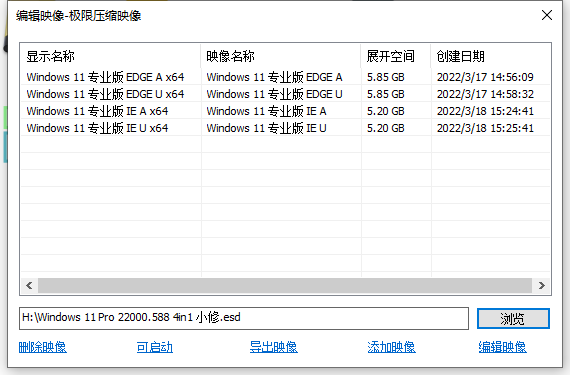Click the 可启动 link
Image resolution: width=570 pixels, height=375 pixels.
point(155,347)
